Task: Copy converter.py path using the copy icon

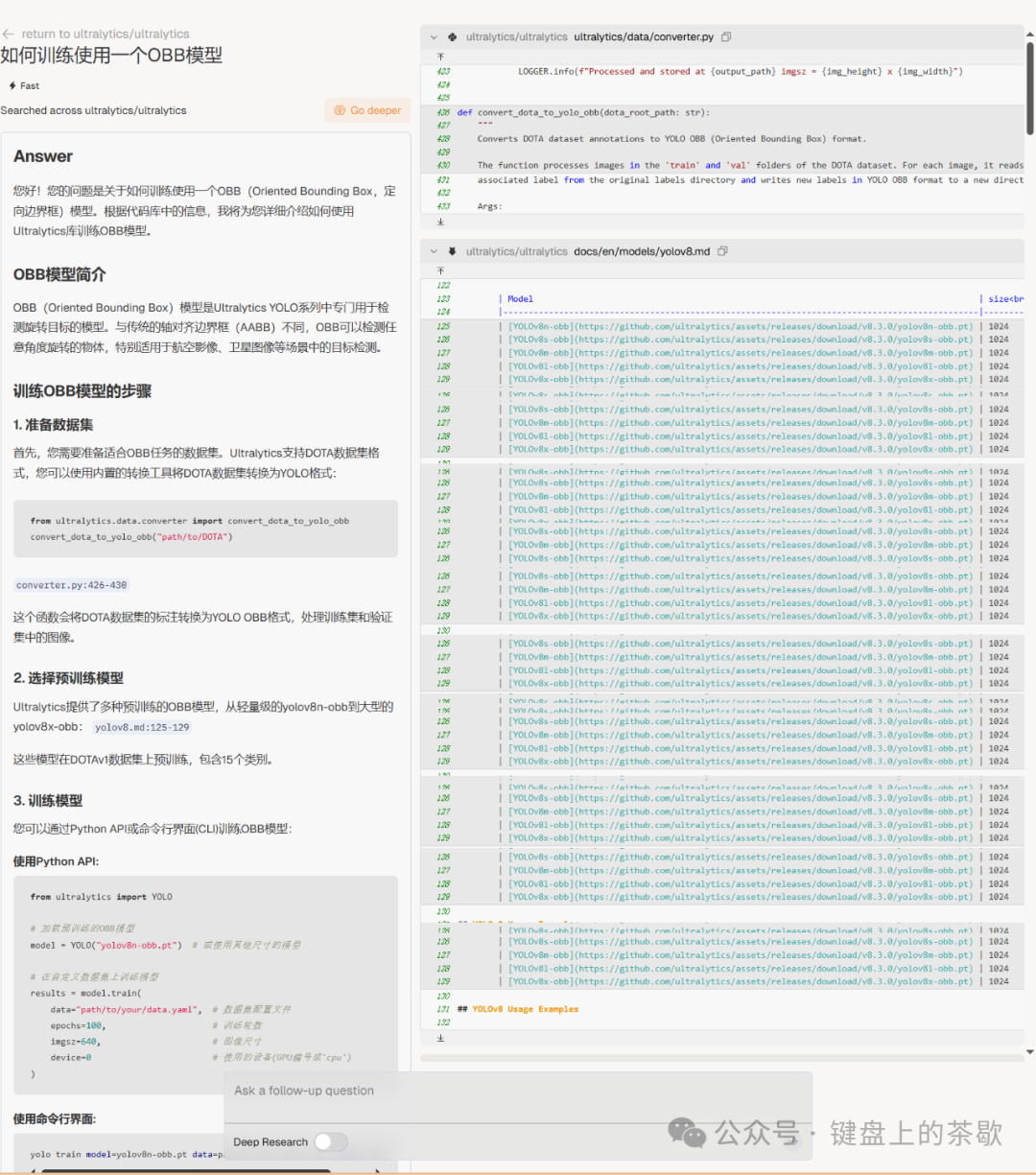Action: pos(726,37)
